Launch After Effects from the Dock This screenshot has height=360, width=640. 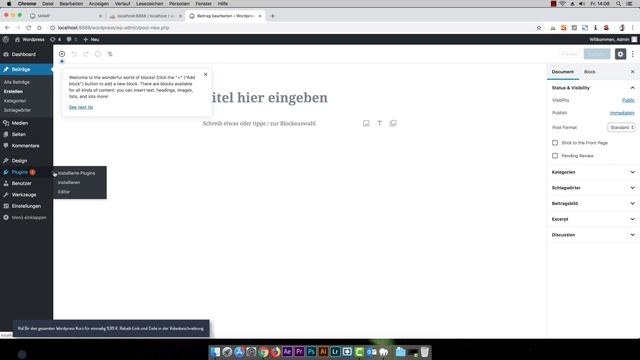click(x=287, y=351)
